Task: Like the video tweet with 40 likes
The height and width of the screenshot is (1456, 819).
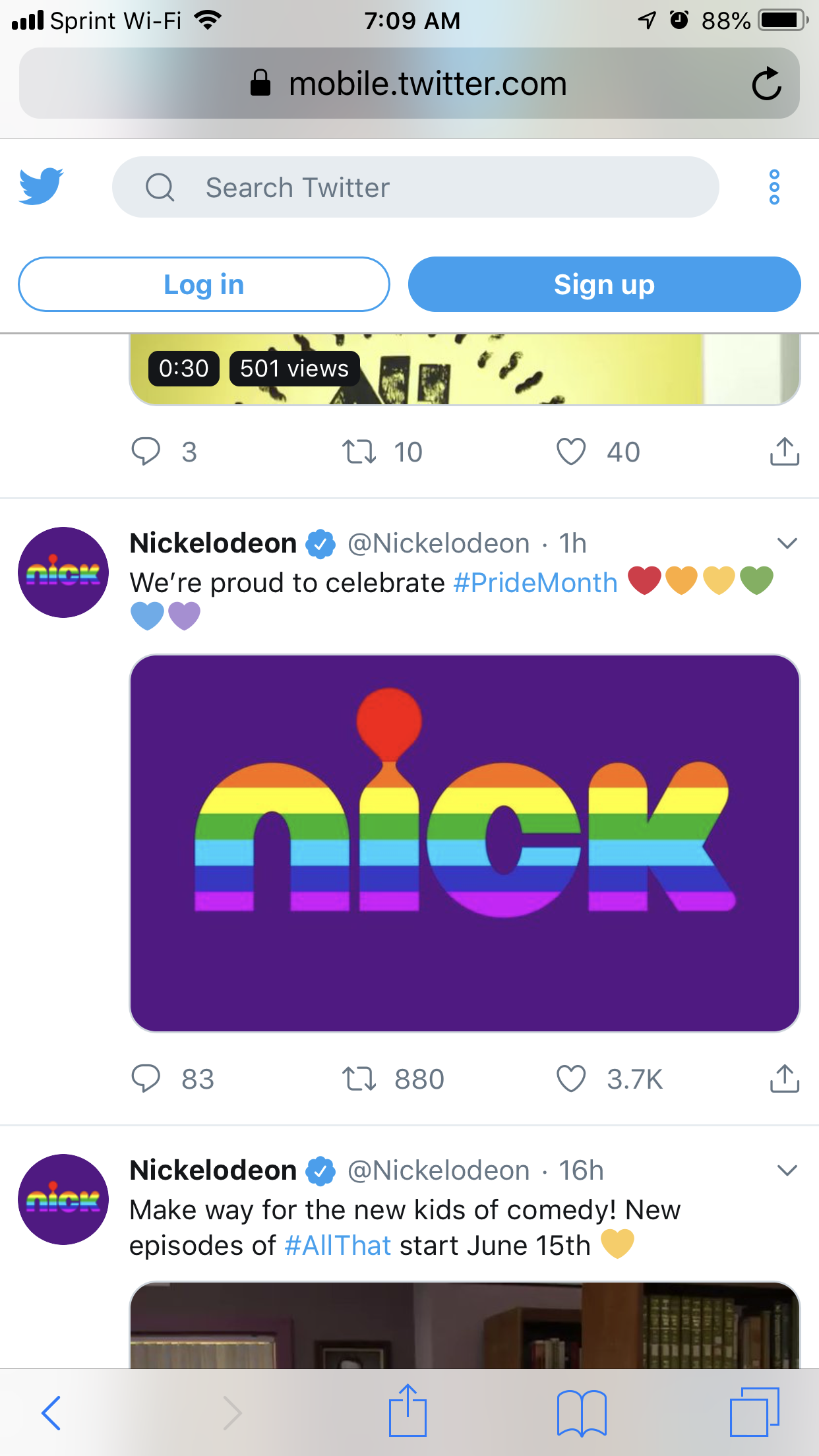Action: (571, 452)
